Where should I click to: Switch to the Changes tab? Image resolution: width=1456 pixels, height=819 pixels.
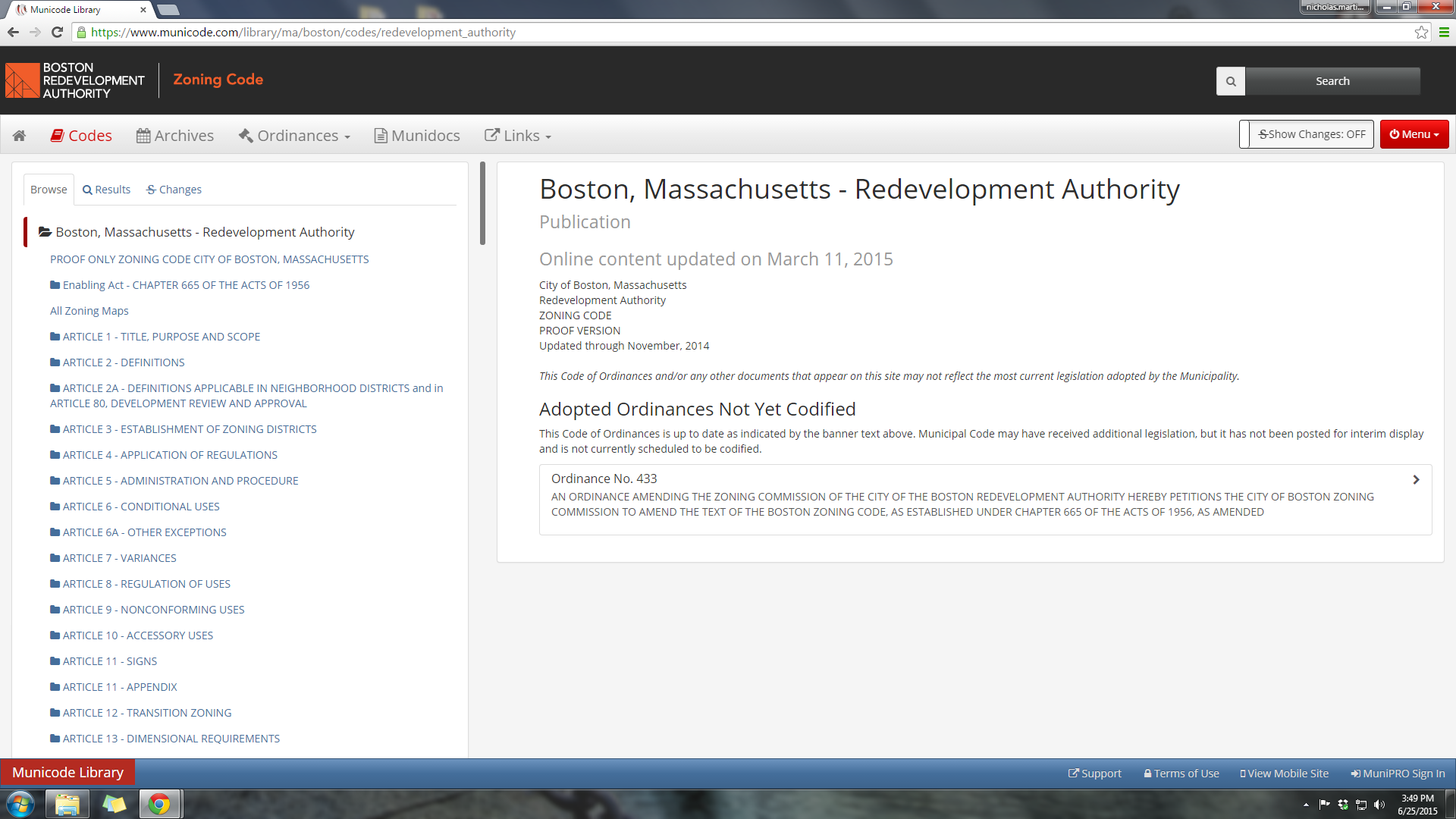click(x=174, y=190)
